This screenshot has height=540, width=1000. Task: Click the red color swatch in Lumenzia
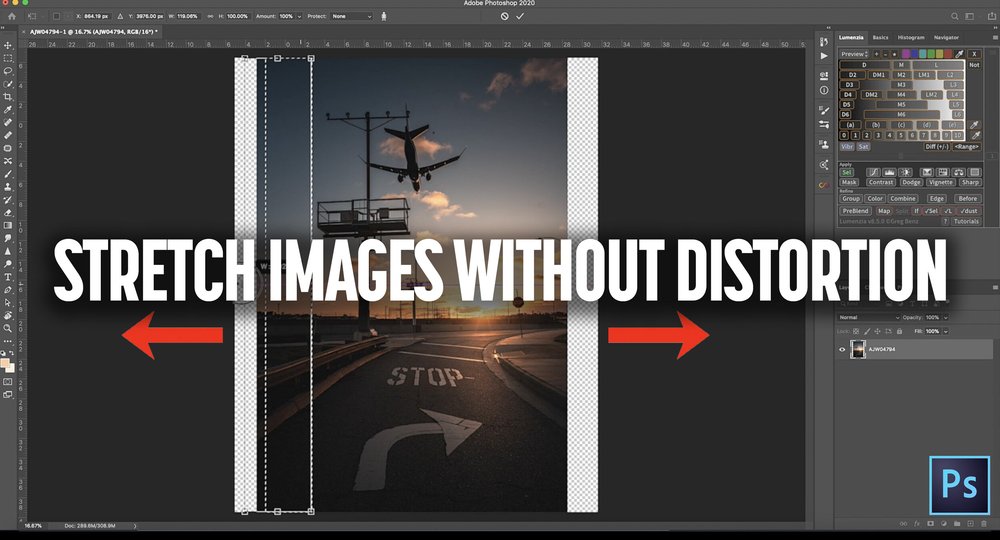point(949,54)
